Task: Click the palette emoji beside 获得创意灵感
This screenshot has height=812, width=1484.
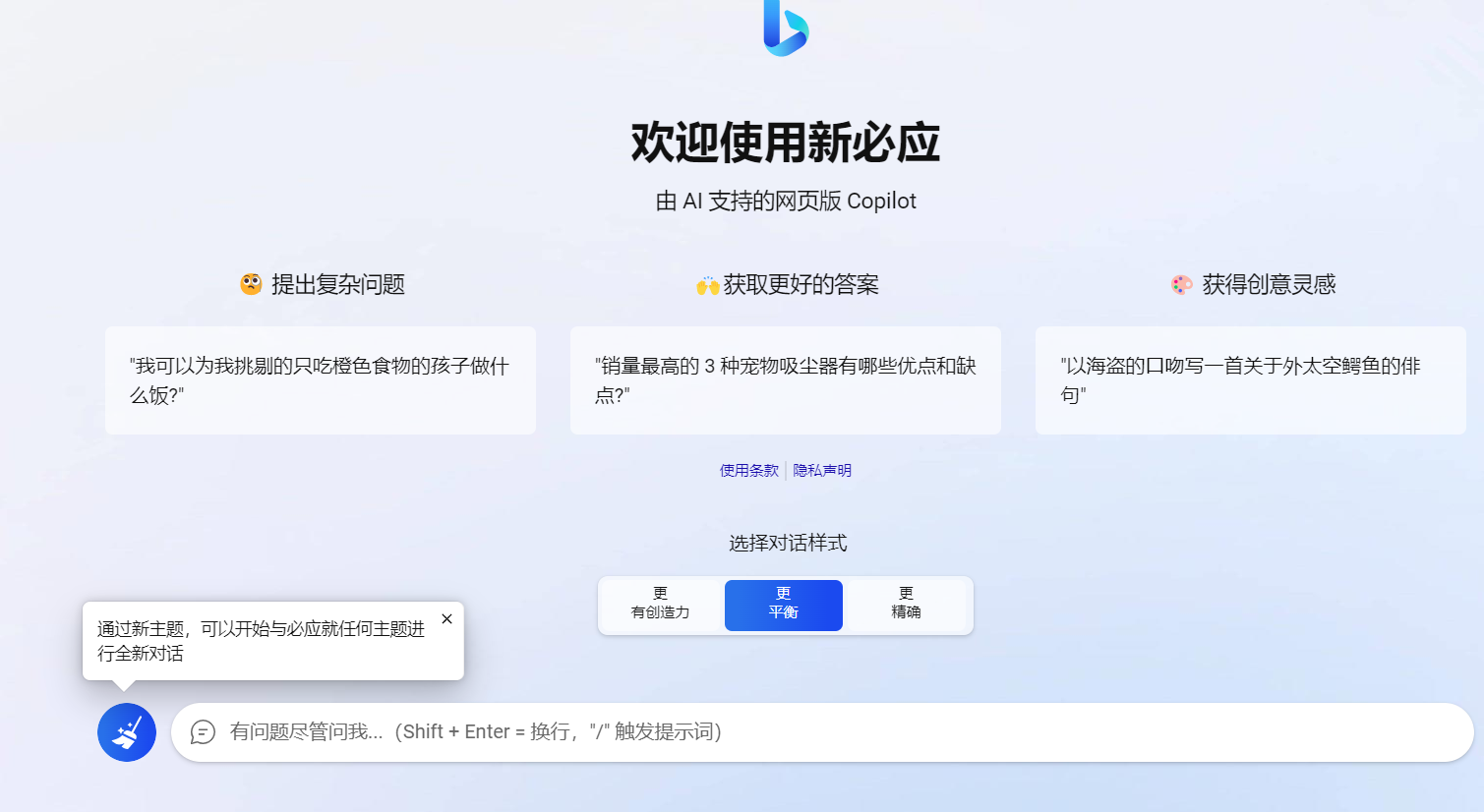Action: tap(1182, 285)
